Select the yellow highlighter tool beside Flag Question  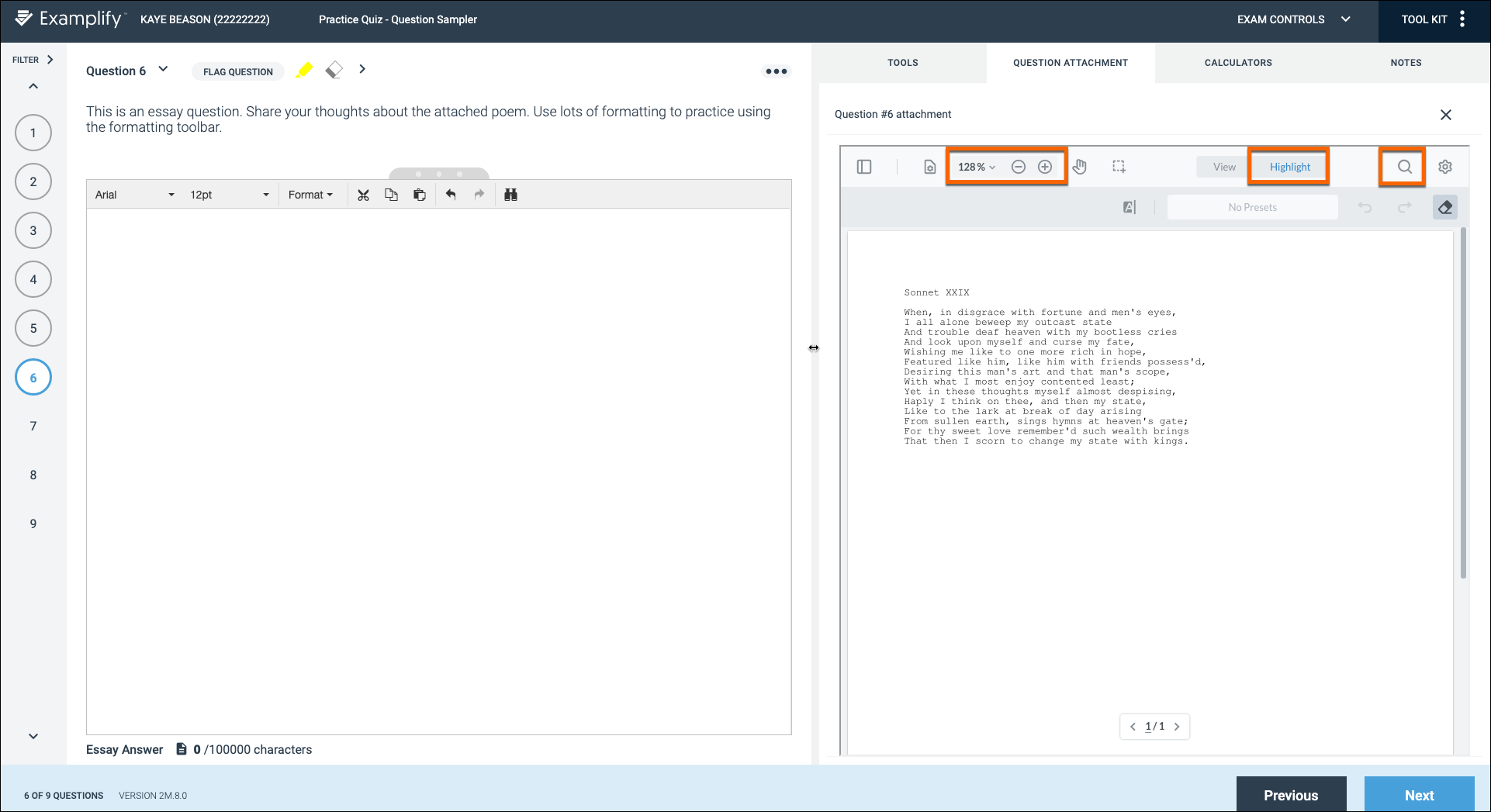[x=304, y=70]
